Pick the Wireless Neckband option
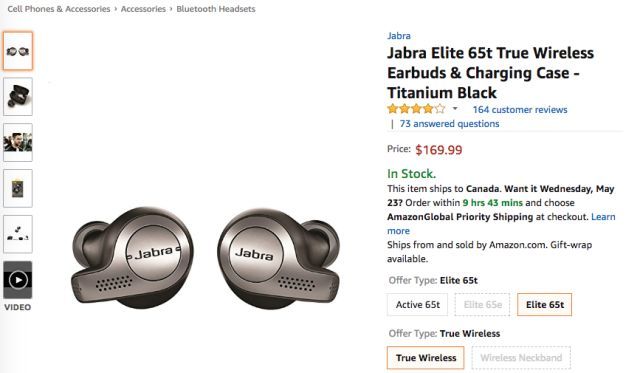Screen dimensions: 640x373 pos(521,358)
